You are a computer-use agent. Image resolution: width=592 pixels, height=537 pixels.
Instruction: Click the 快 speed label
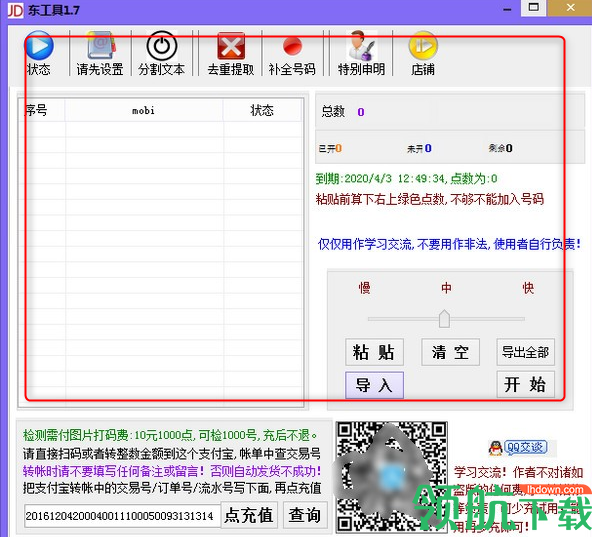[528, 288]
